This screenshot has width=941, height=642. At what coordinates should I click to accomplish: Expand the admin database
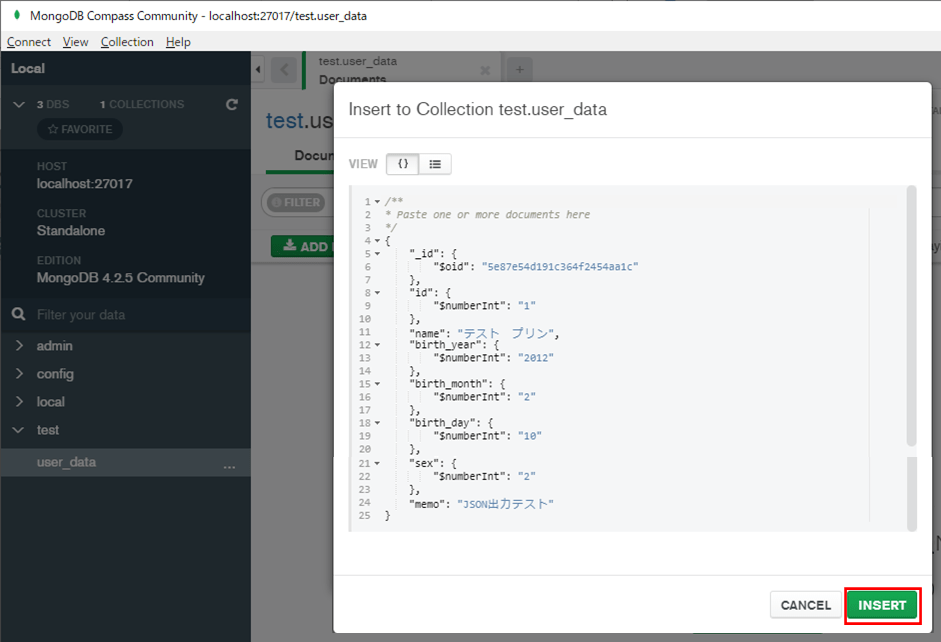20,345
